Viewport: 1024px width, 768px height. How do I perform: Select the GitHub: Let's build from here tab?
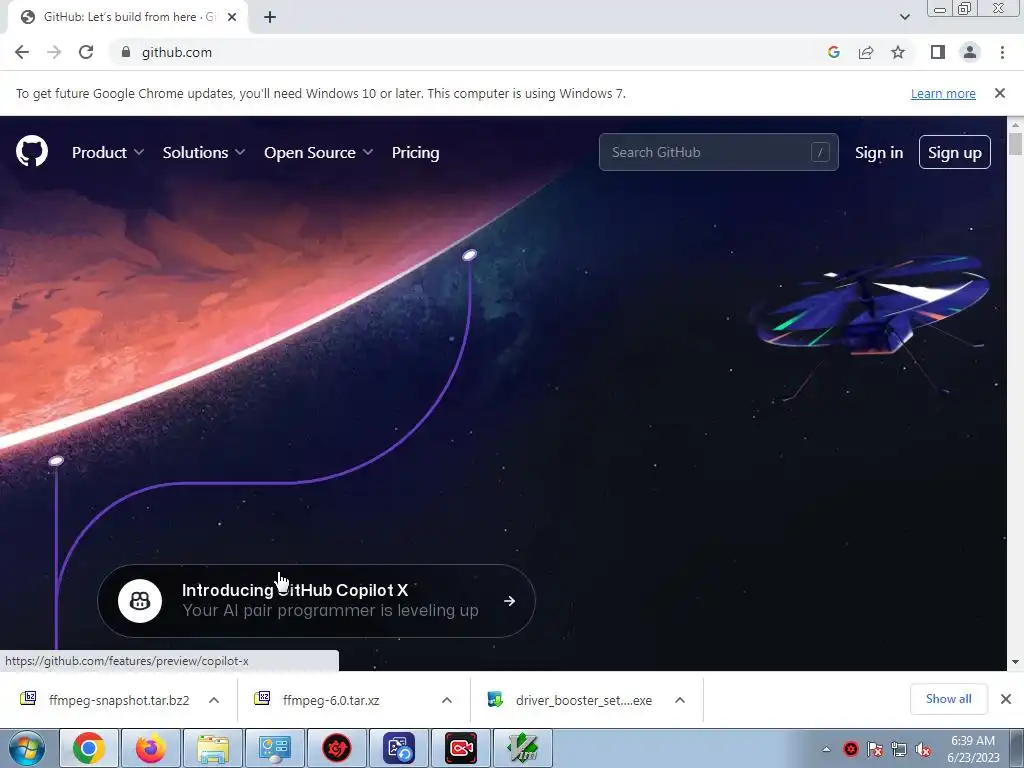click(x=127, y=18)
